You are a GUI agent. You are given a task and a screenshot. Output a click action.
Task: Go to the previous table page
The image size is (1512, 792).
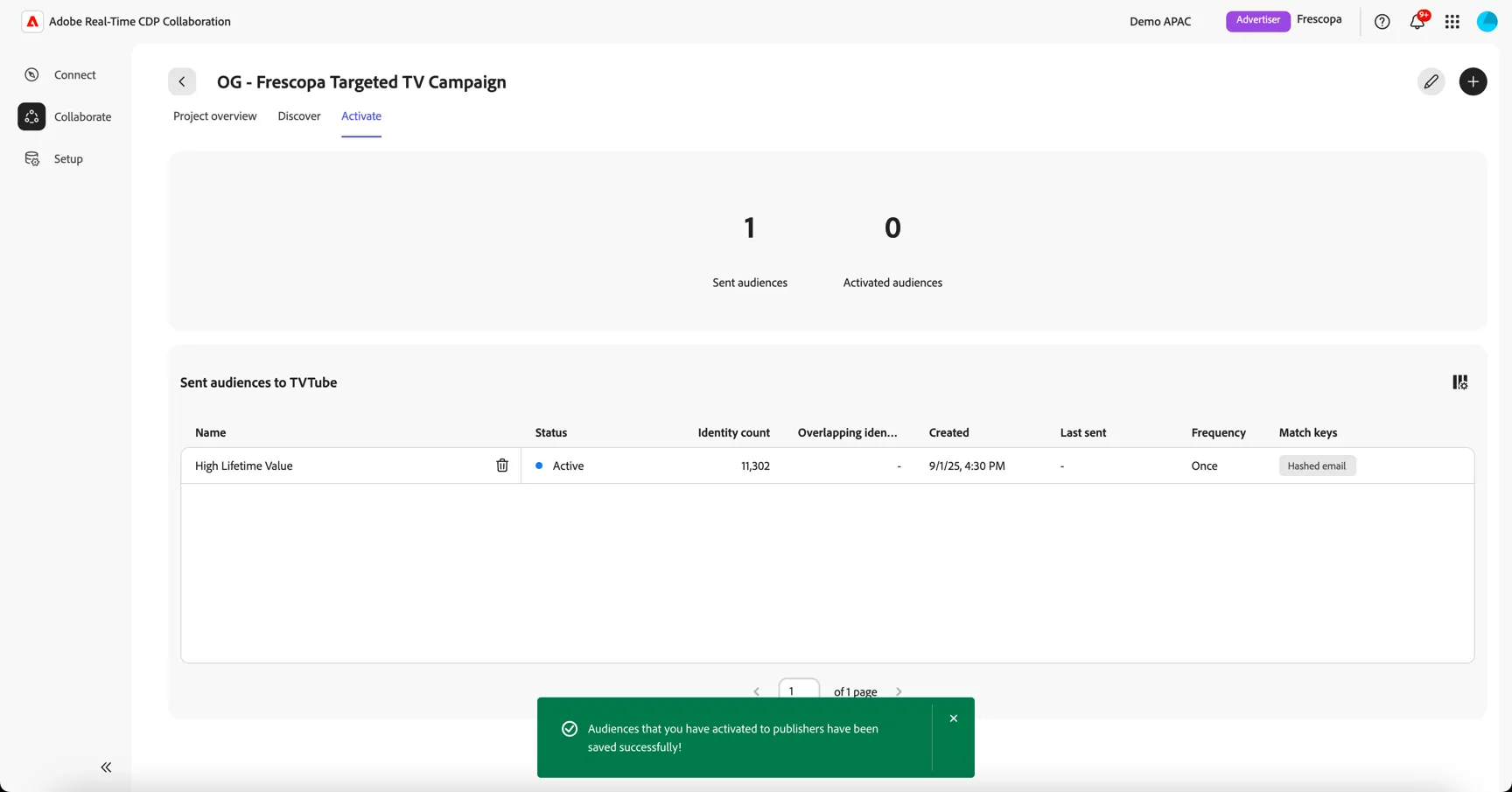click(x=757, y=691)
